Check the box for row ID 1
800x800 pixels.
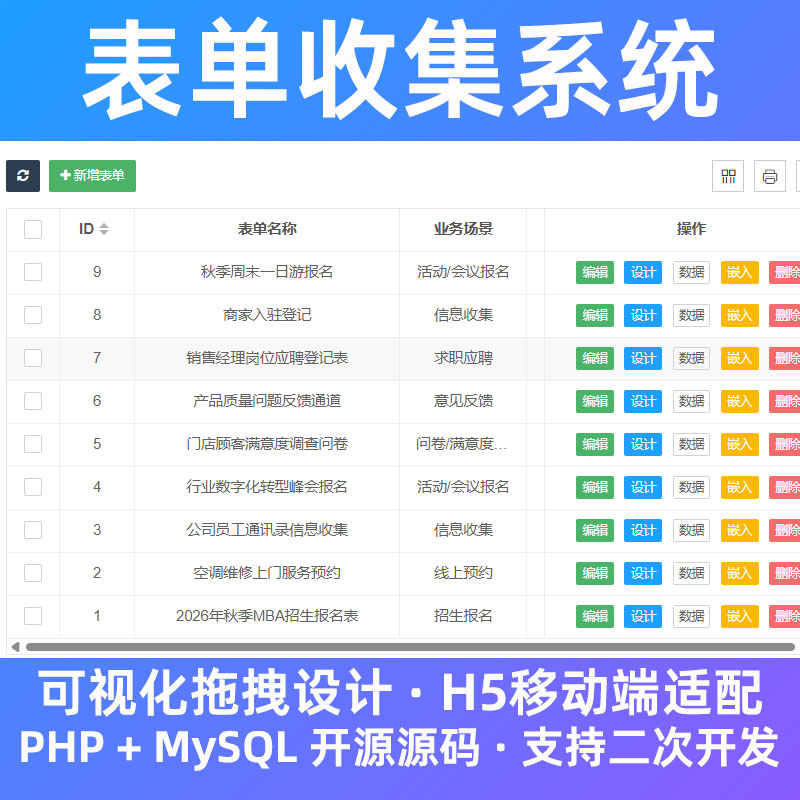point(33,616)
